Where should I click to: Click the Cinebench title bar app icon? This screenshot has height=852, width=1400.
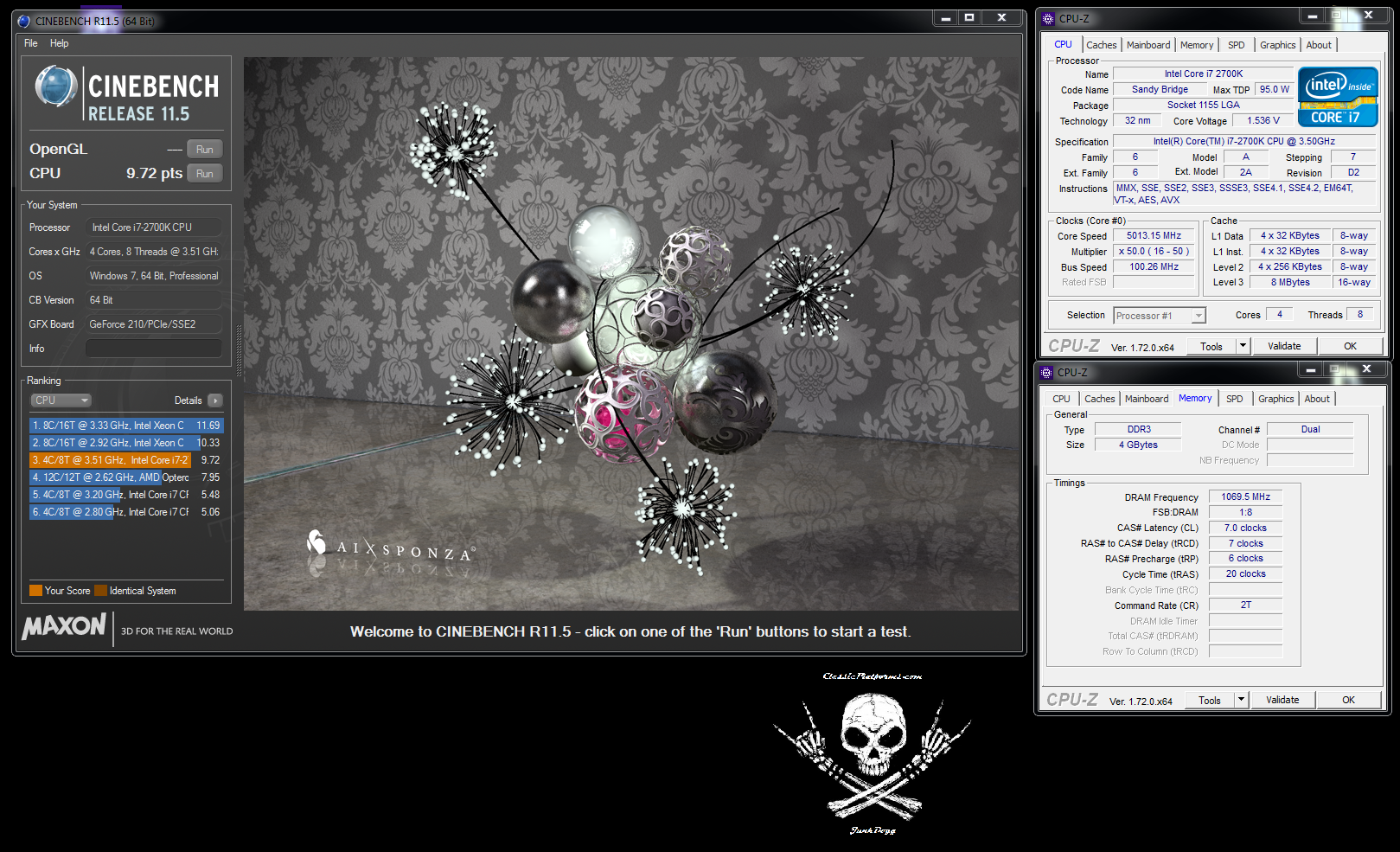click(24, 21)
